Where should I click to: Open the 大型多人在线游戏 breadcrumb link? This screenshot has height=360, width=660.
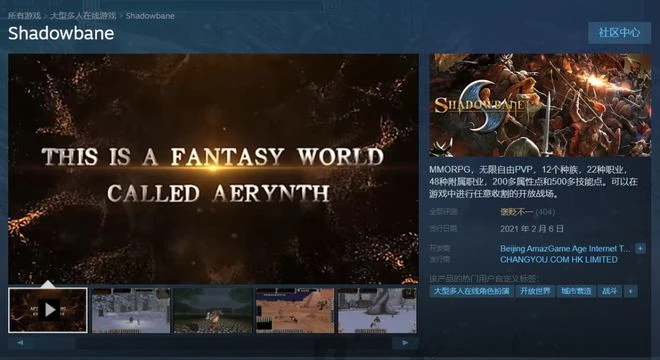(83, 16)
